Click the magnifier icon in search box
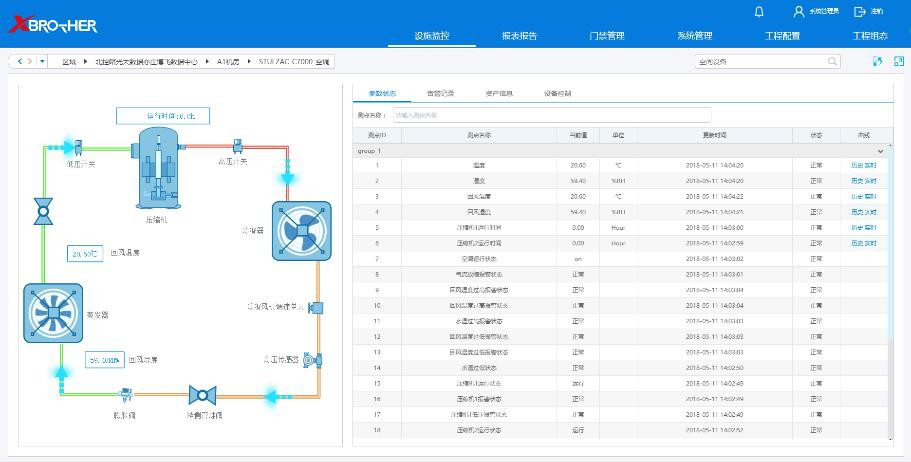The width and height of the screenshot is (911, 462). (x=832, y=62)
